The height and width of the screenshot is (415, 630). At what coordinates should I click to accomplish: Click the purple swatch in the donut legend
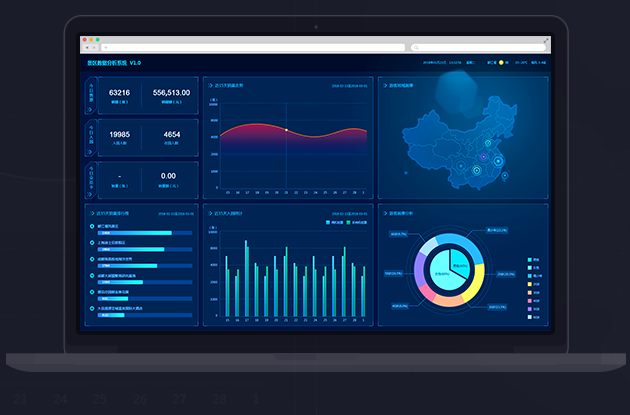(x=530, y=309)
